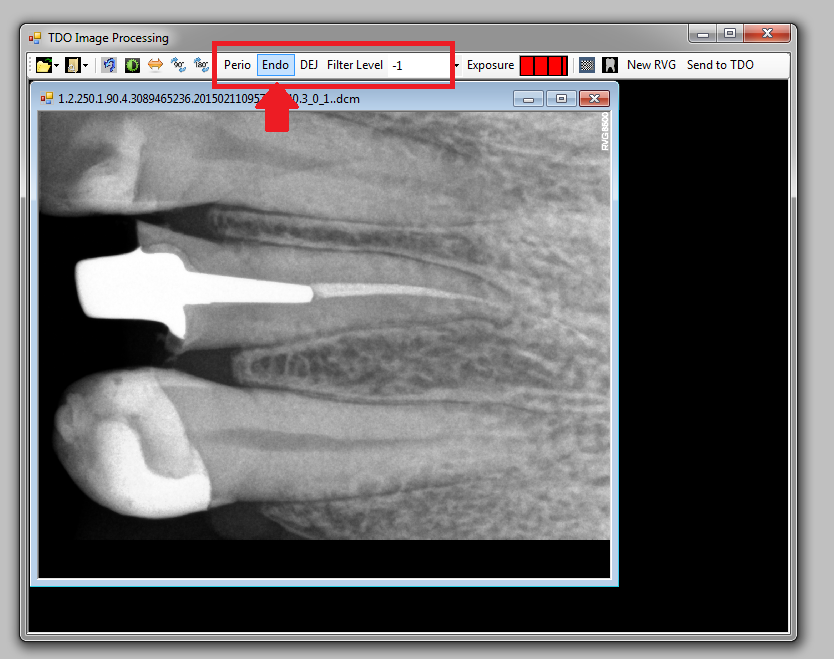Click the Filter Level value field

[x=418, y=65]
